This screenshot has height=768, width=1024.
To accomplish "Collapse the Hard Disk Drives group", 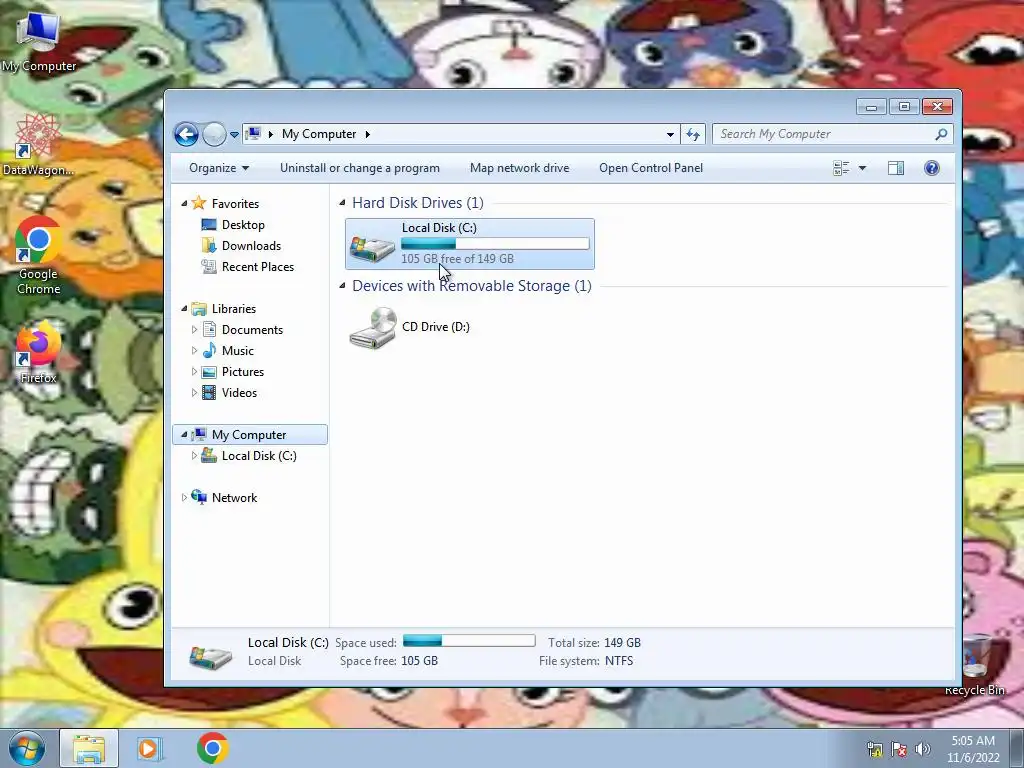I will pos(342,202).
